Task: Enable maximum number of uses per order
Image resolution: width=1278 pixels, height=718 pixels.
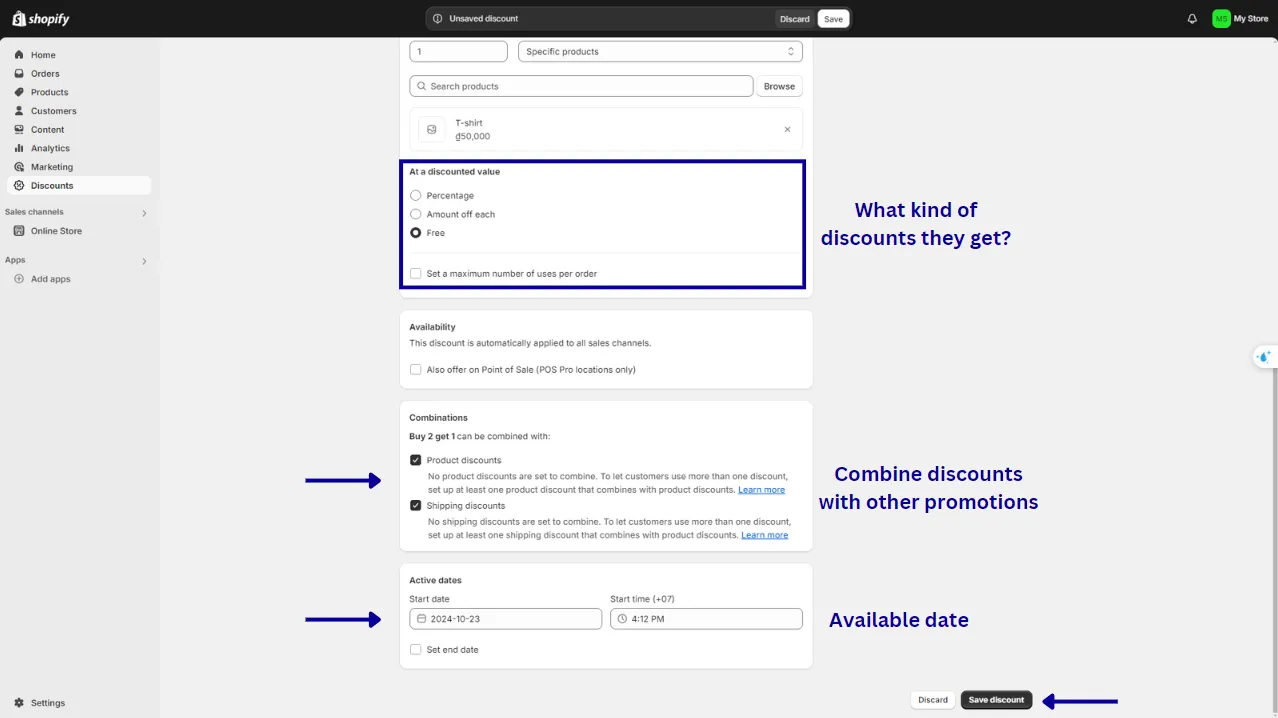Action: 416,274
